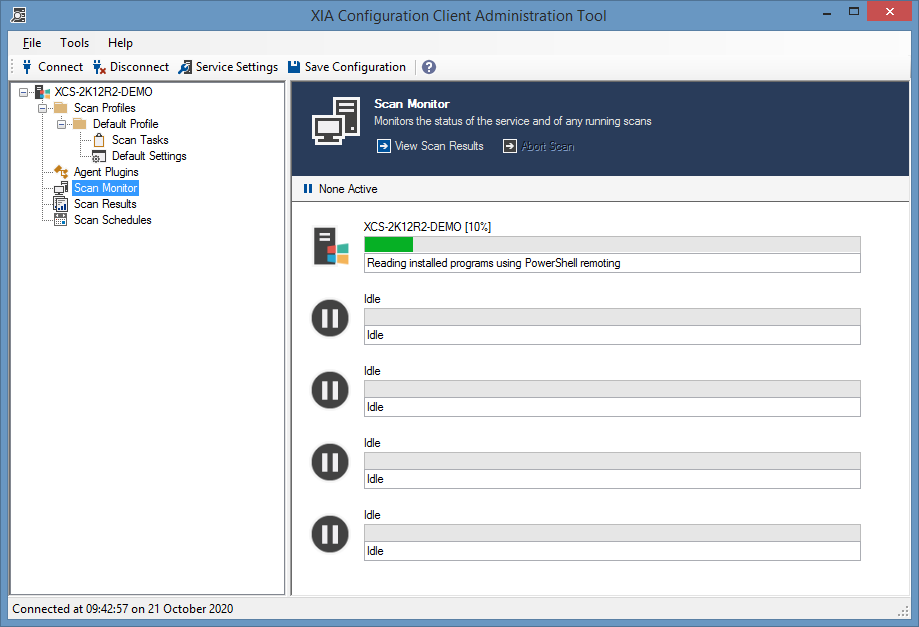This screenshot has height=627, width=919.
Task: Click the running XCS-2K12R2-DEMO scan server icon
Action: [331, 246]
